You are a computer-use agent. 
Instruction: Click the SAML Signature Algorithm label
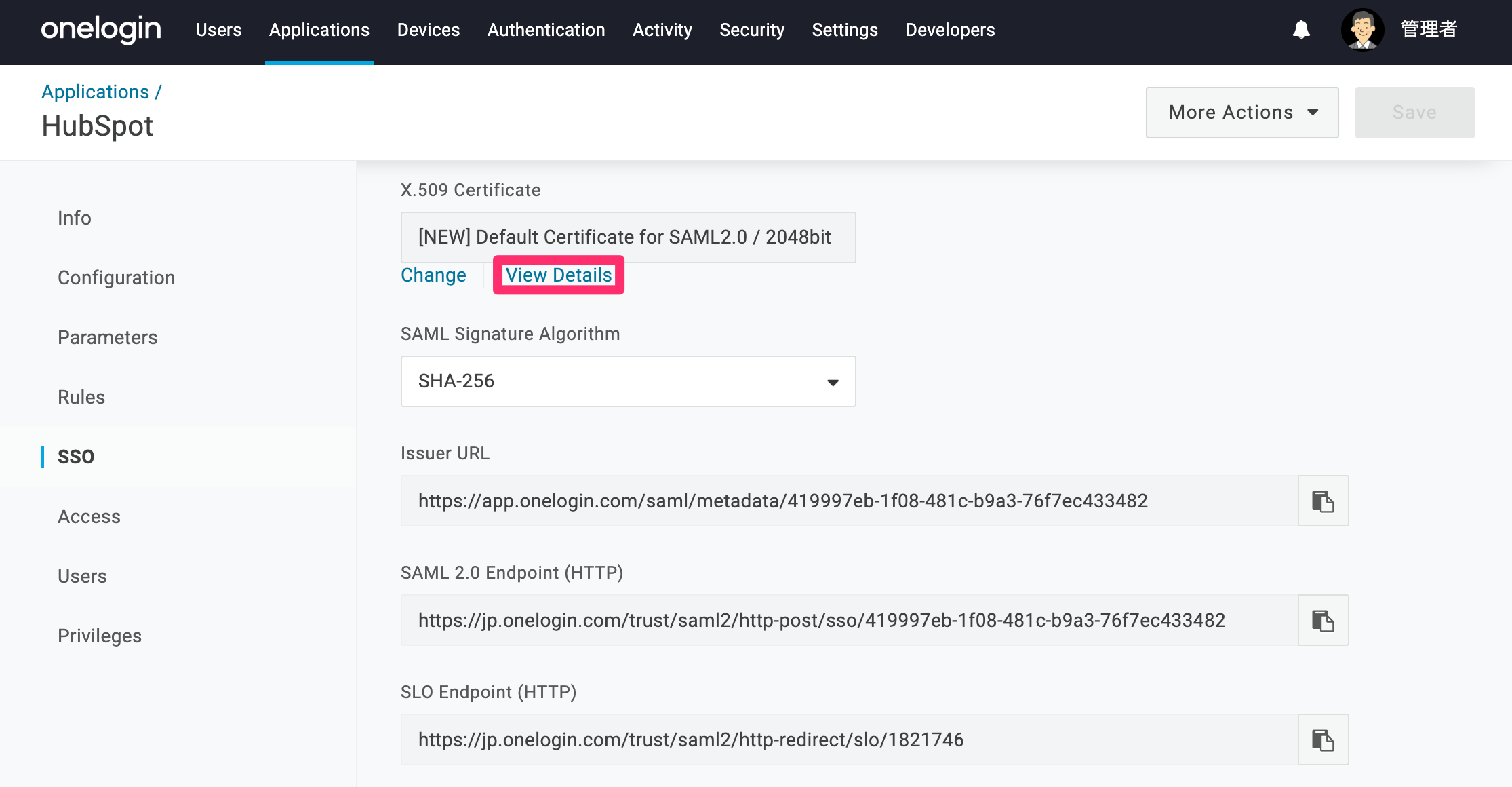pos(511,334)
